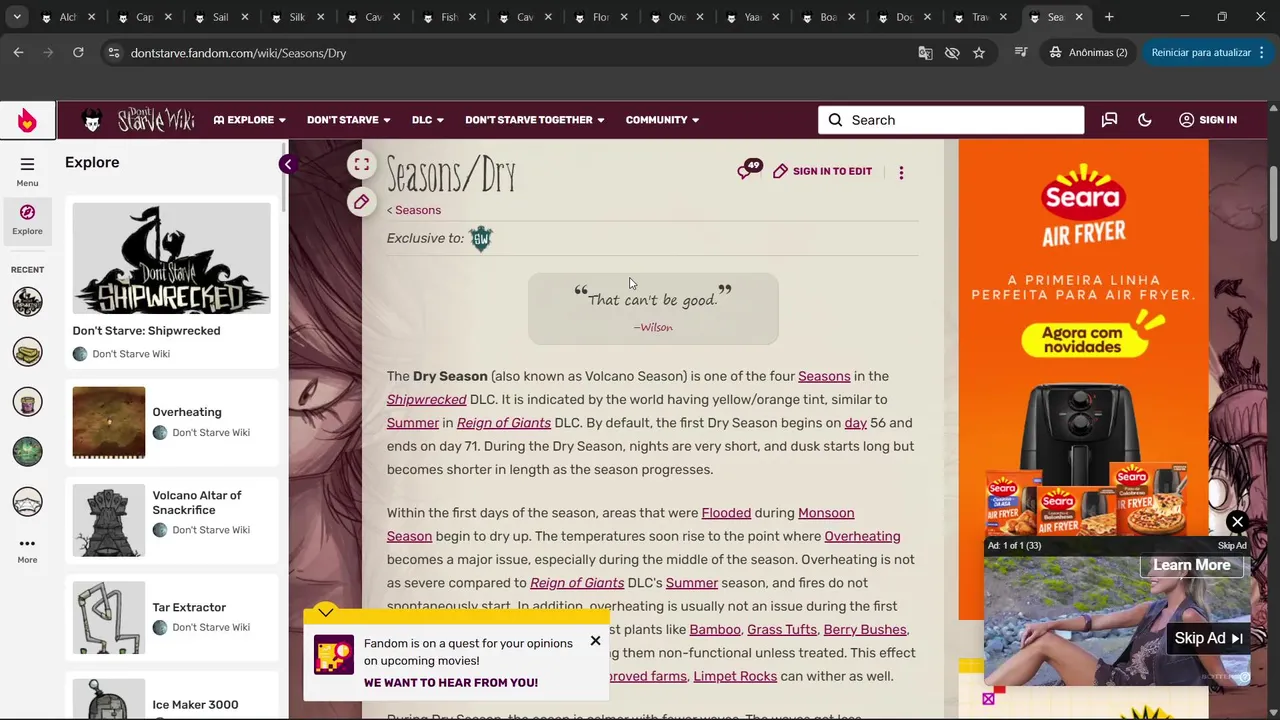Switch to the Silk browser tab
This screenshot has height=720, width=1280.
click(297, 17)
